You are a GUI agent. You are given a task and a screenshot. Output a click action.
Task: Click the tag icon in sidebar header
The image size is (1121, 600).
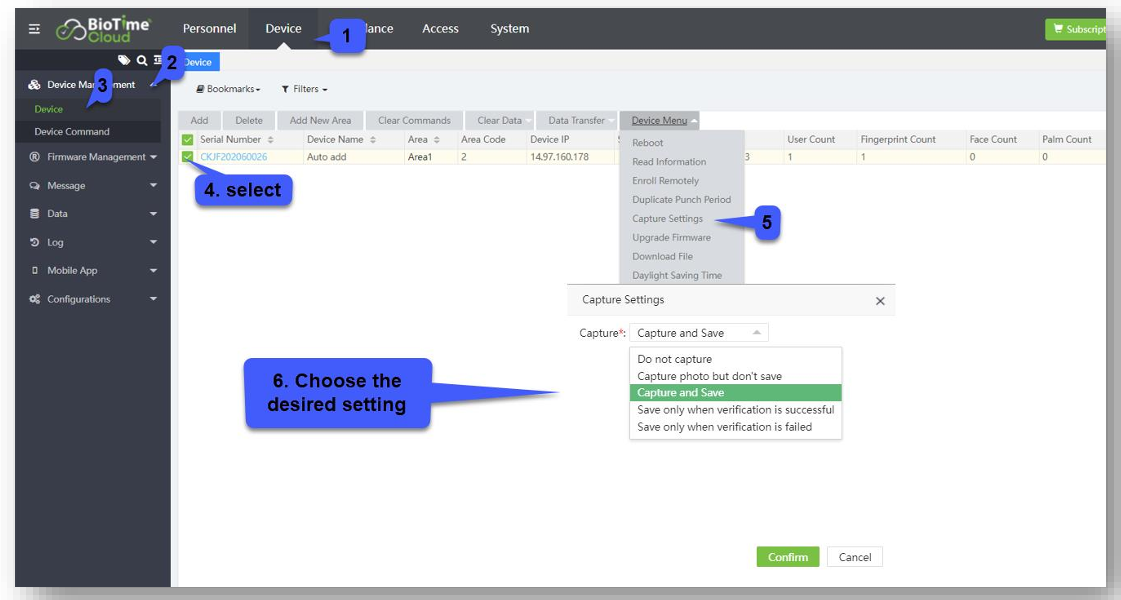(124, 61)
